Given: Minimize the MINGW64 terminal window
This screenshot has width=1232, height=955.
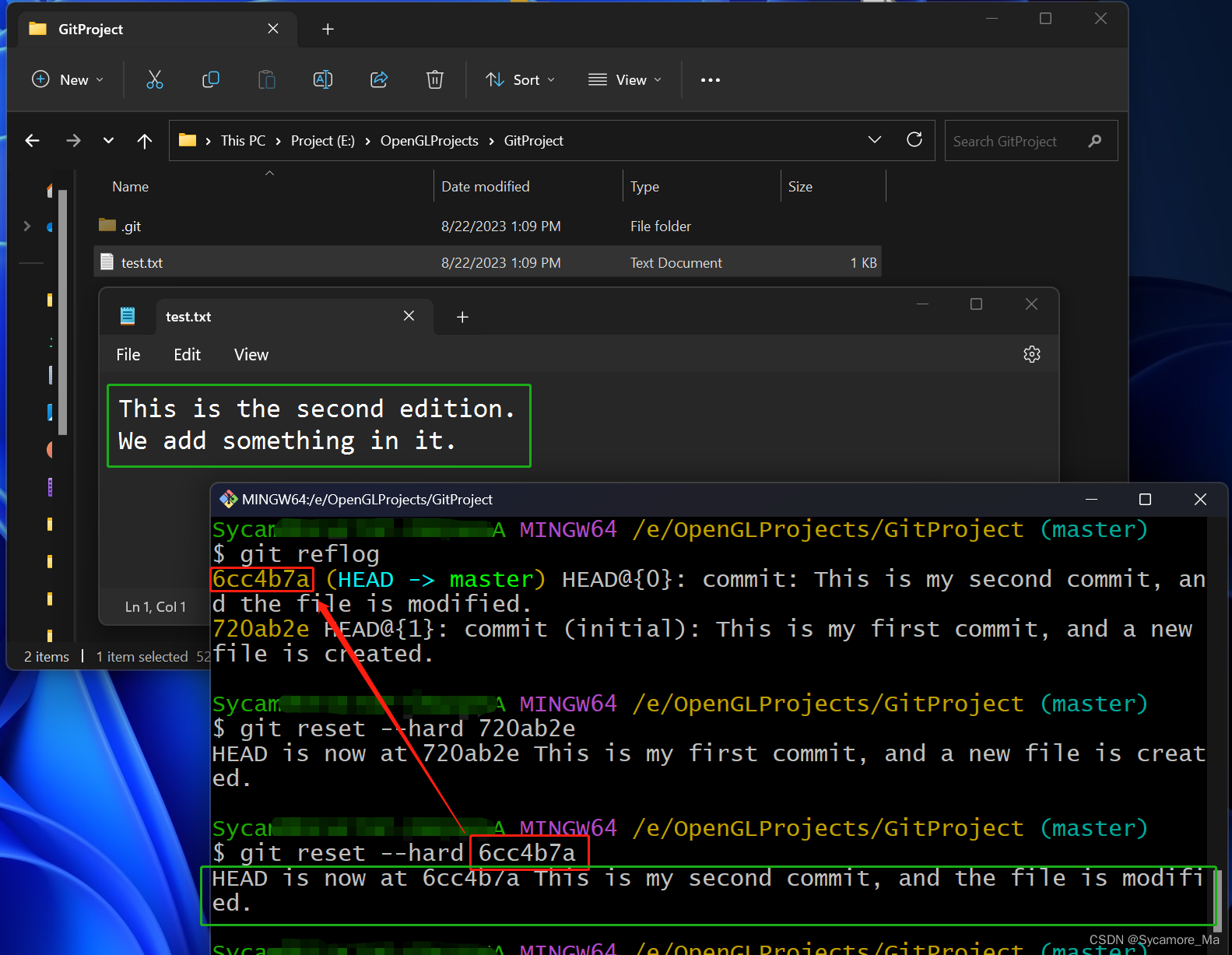Looking at the screenshot, I should [x=1091, y=499].
